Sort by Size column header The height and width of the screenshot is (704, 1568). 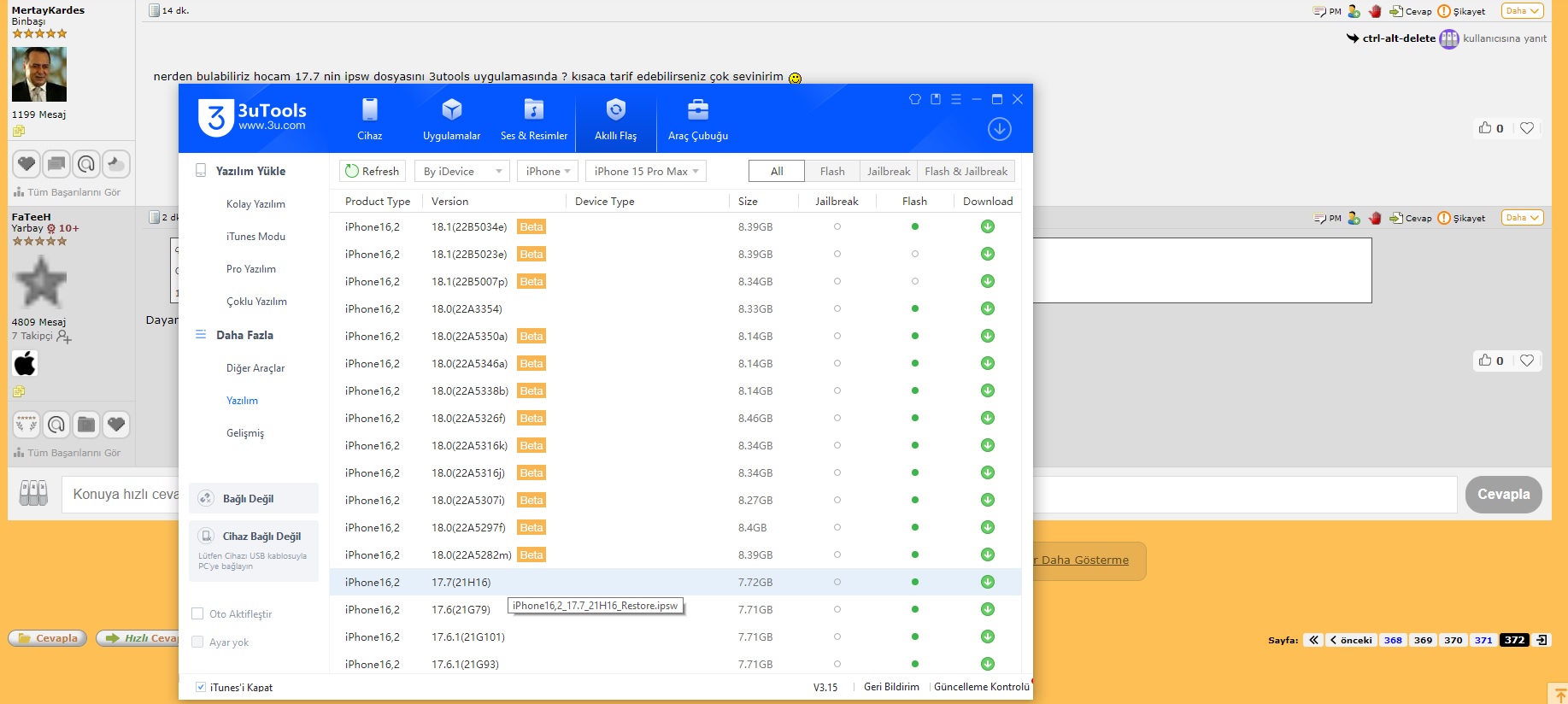pyautogui.click(x=748, y=201)
